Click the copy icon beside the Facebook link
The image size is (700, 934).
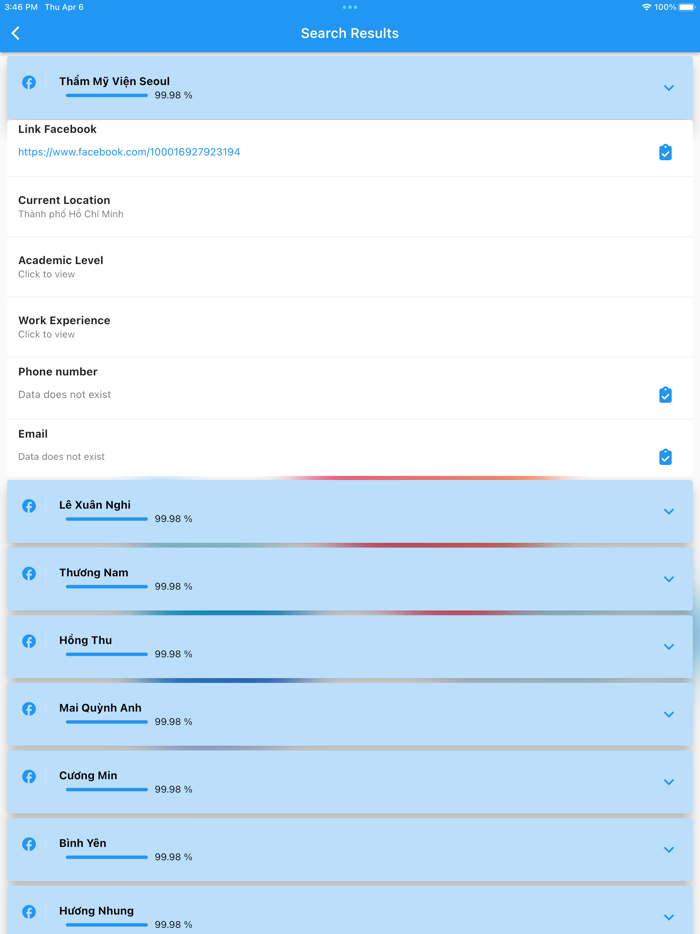pos(665,152)
